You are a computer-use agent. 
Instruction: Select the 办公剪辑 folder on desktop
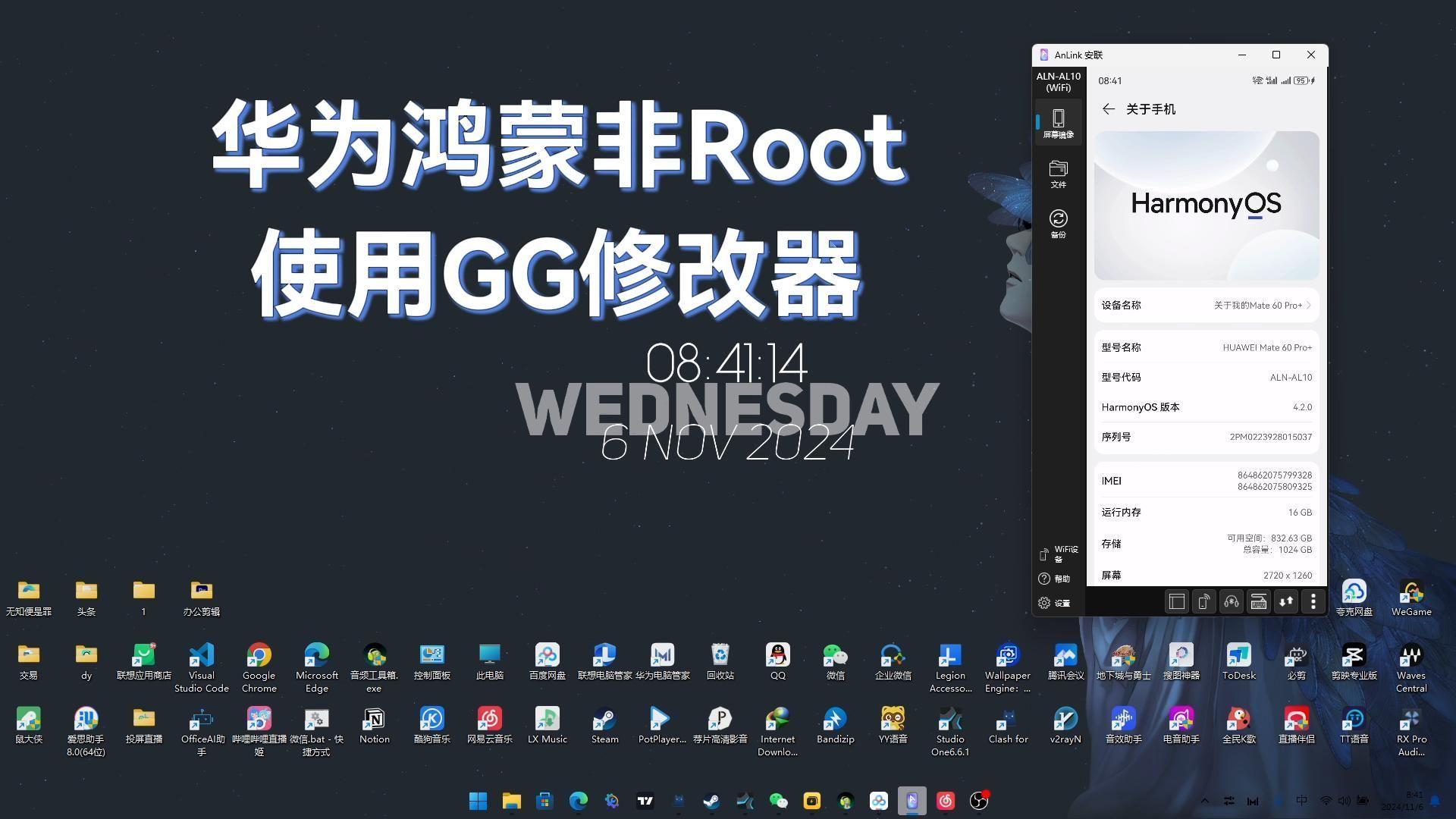click(201, 598)
